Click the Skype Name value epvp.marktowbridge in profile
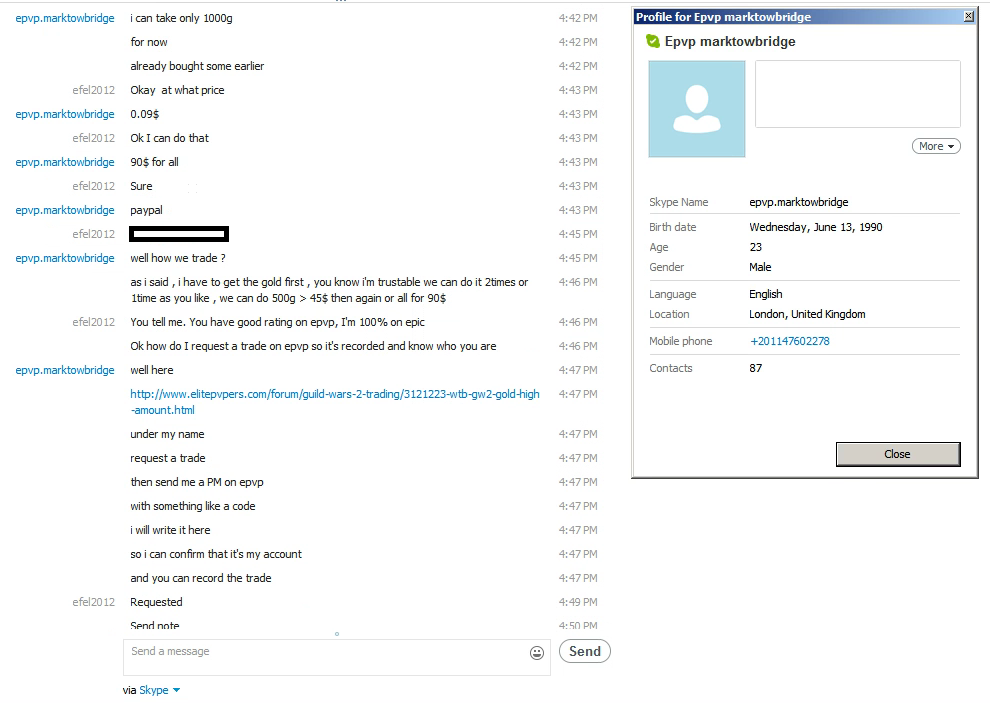 click(x=799, y=202)
